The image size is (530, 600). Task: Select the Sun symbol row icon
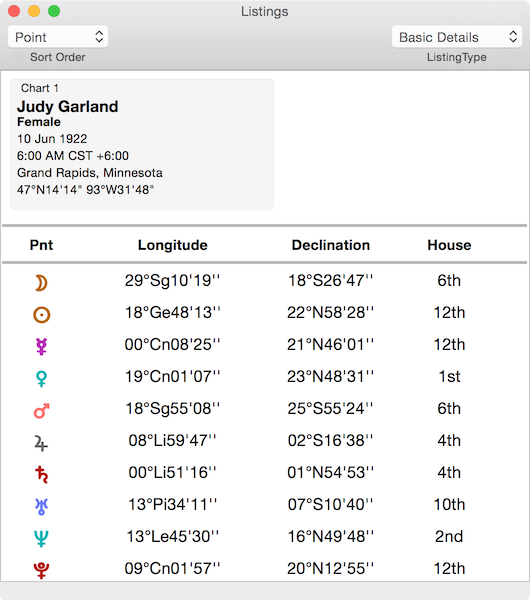(x=41, y=315)
